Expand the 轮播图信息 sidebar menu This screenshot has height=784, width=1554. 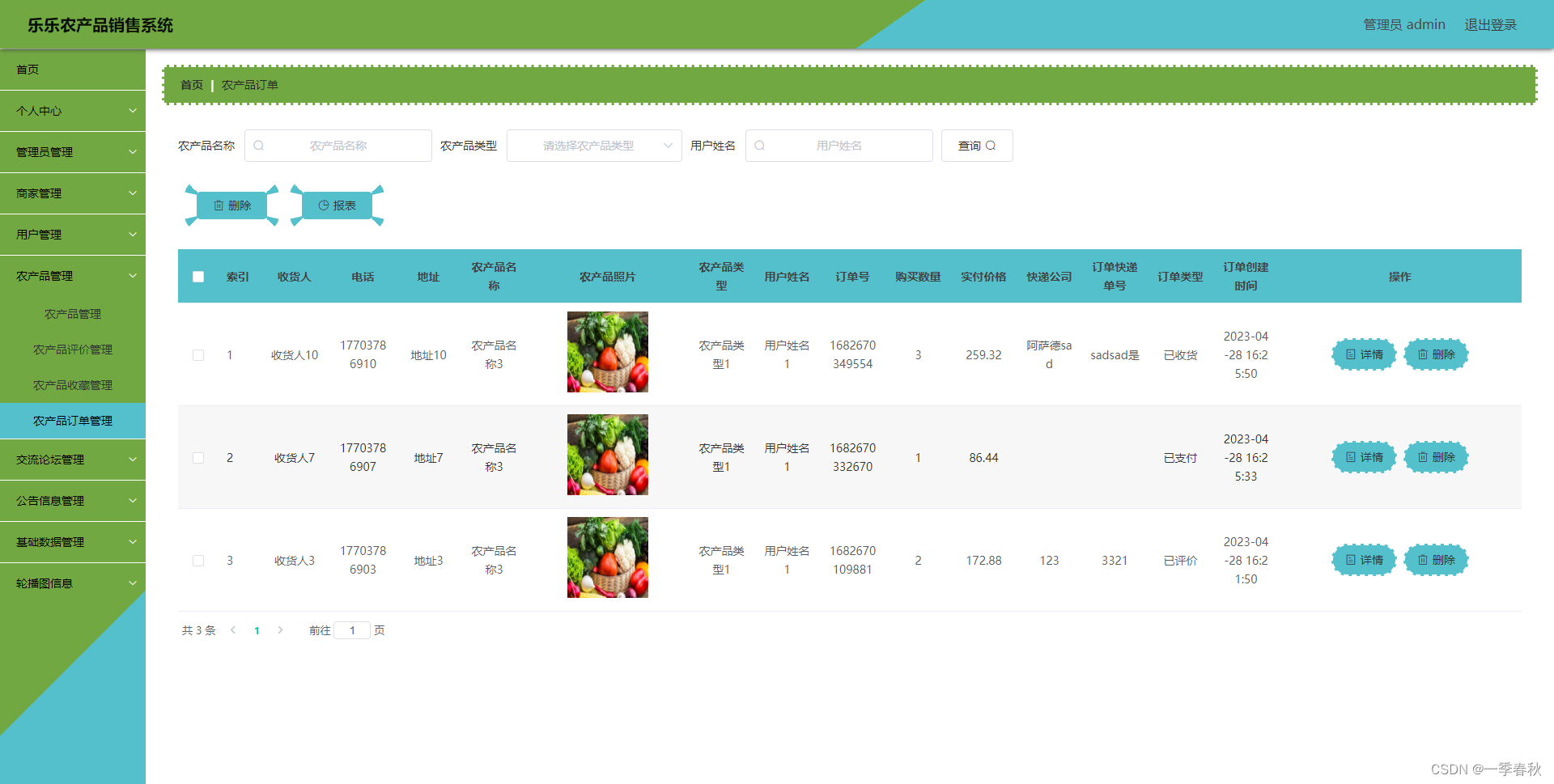[x=73, y=583]
